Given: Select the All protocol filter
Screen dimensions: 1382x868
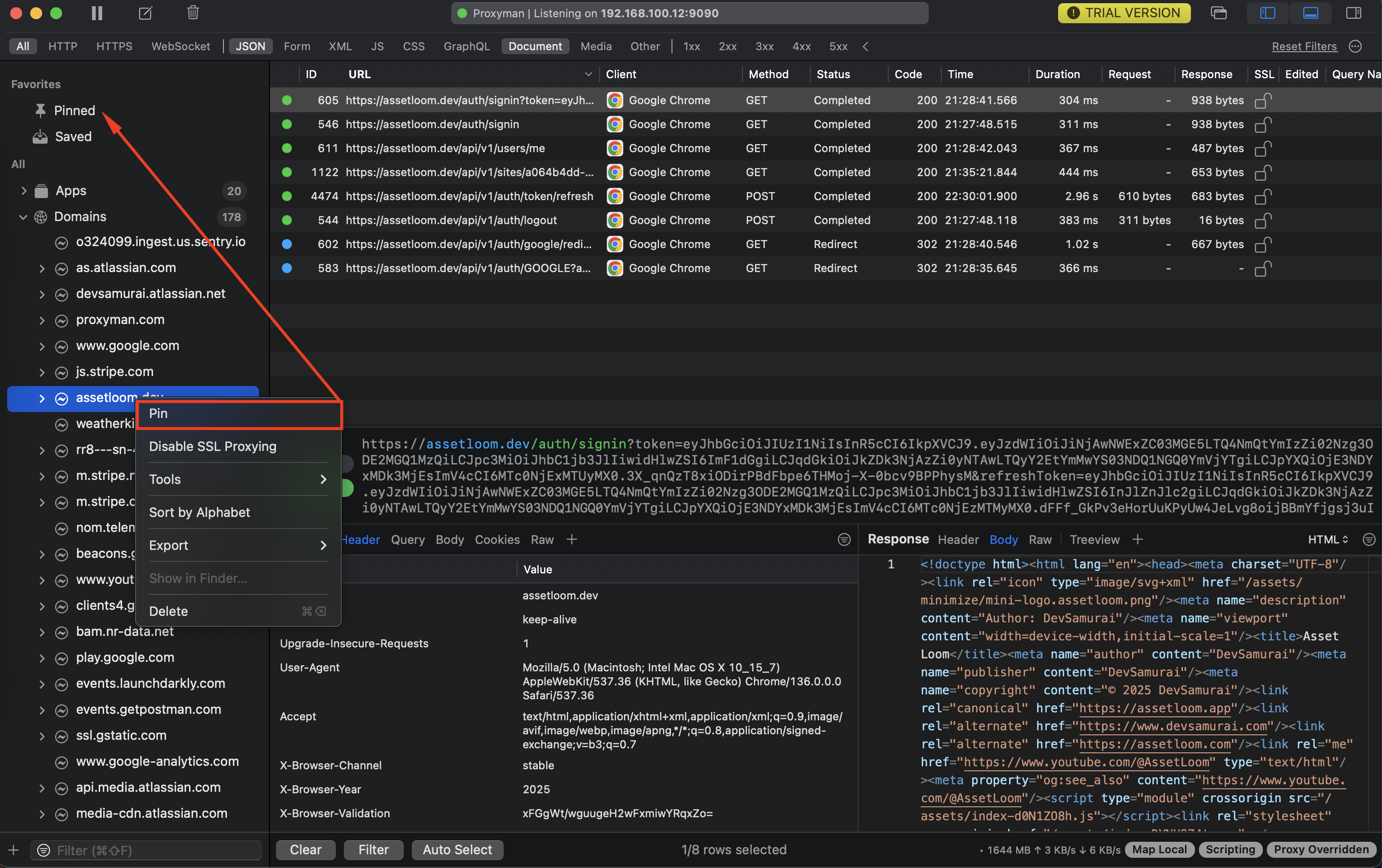Looking at the screenshot, I should point(24,46).
